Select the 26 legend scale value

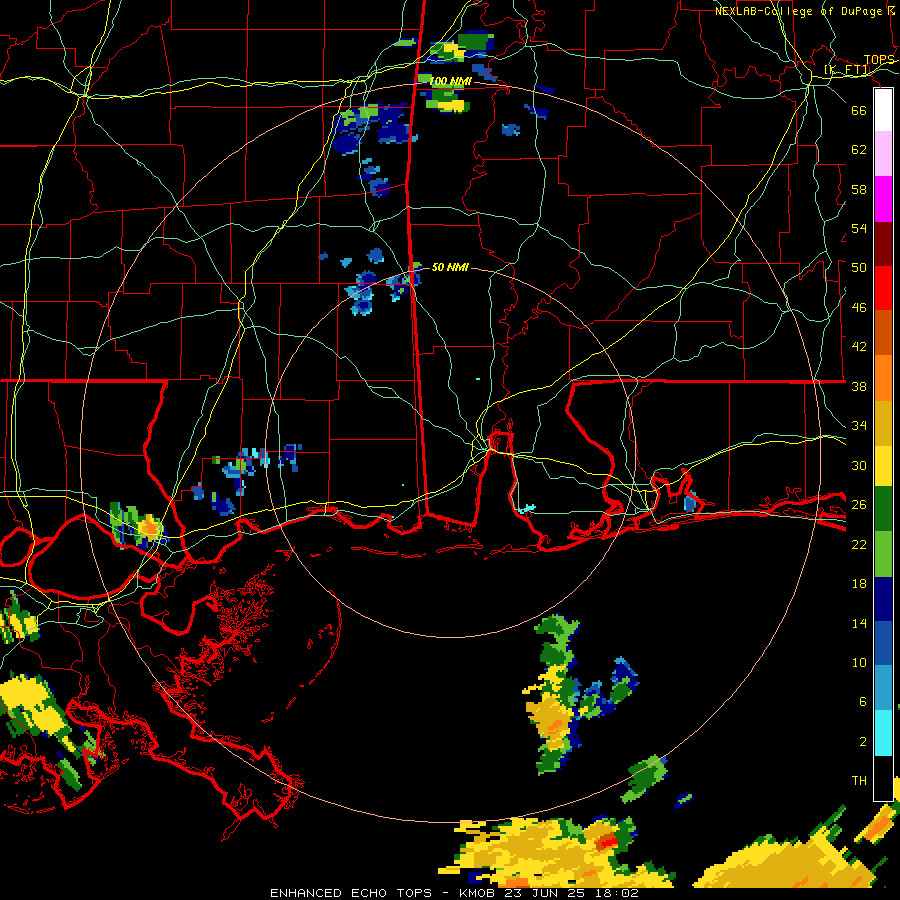point(859,505)
